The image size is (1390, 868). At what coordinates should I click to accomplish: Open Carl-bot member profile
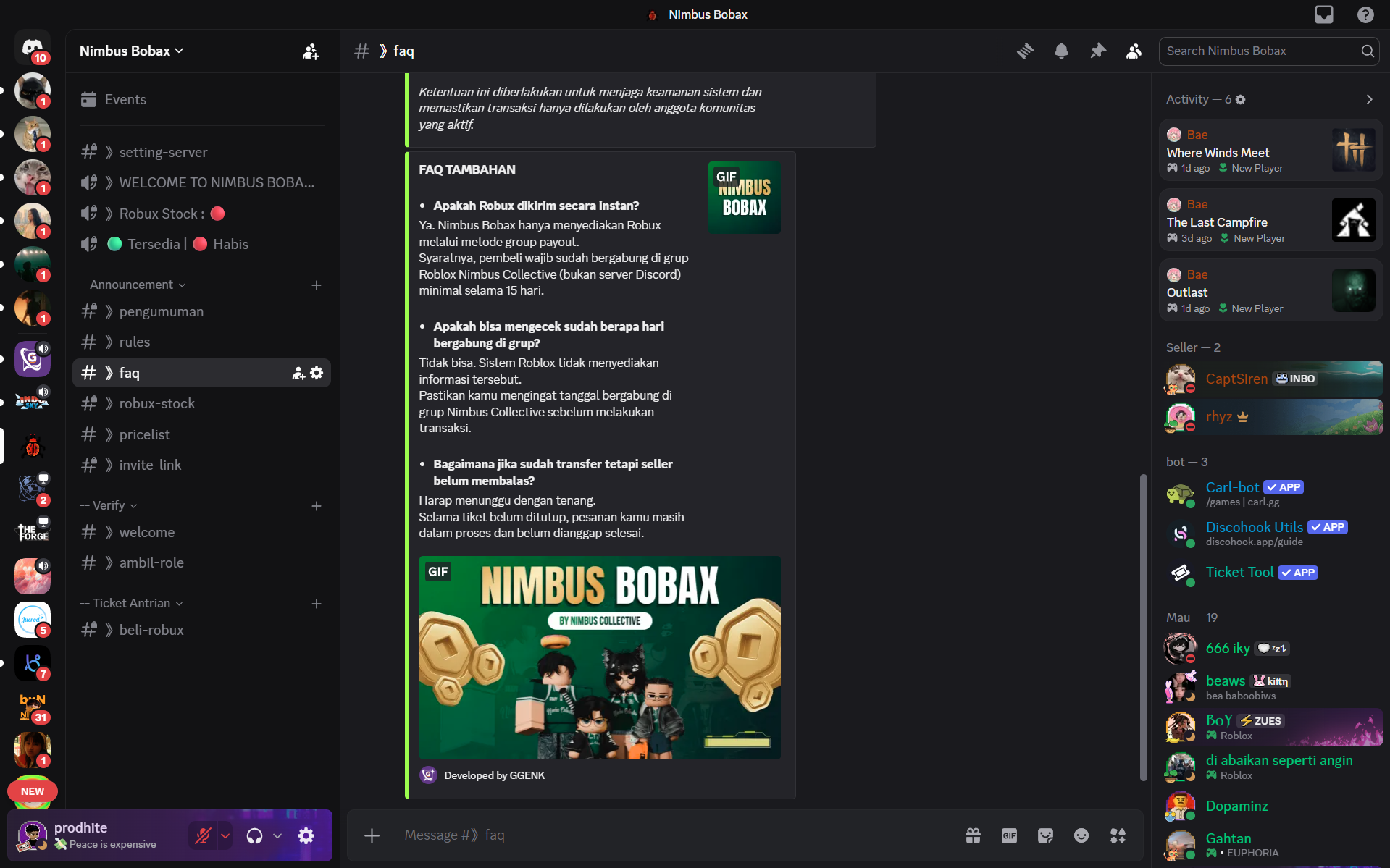click(x=1271, y=494)
